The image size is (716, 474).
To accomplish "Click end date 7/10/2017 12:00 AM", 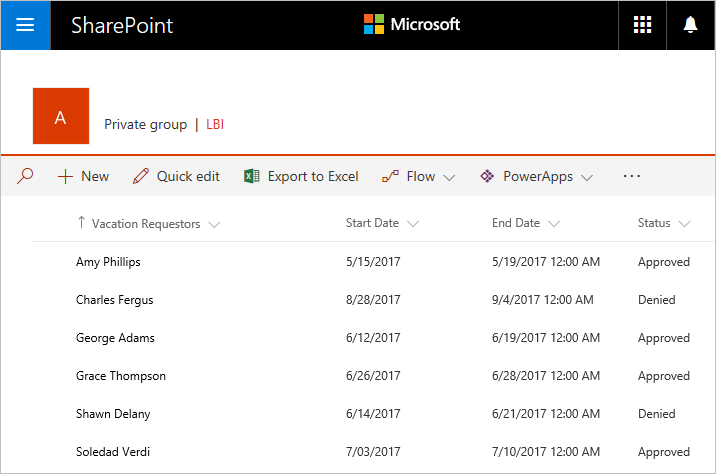I will coord(546,451).
